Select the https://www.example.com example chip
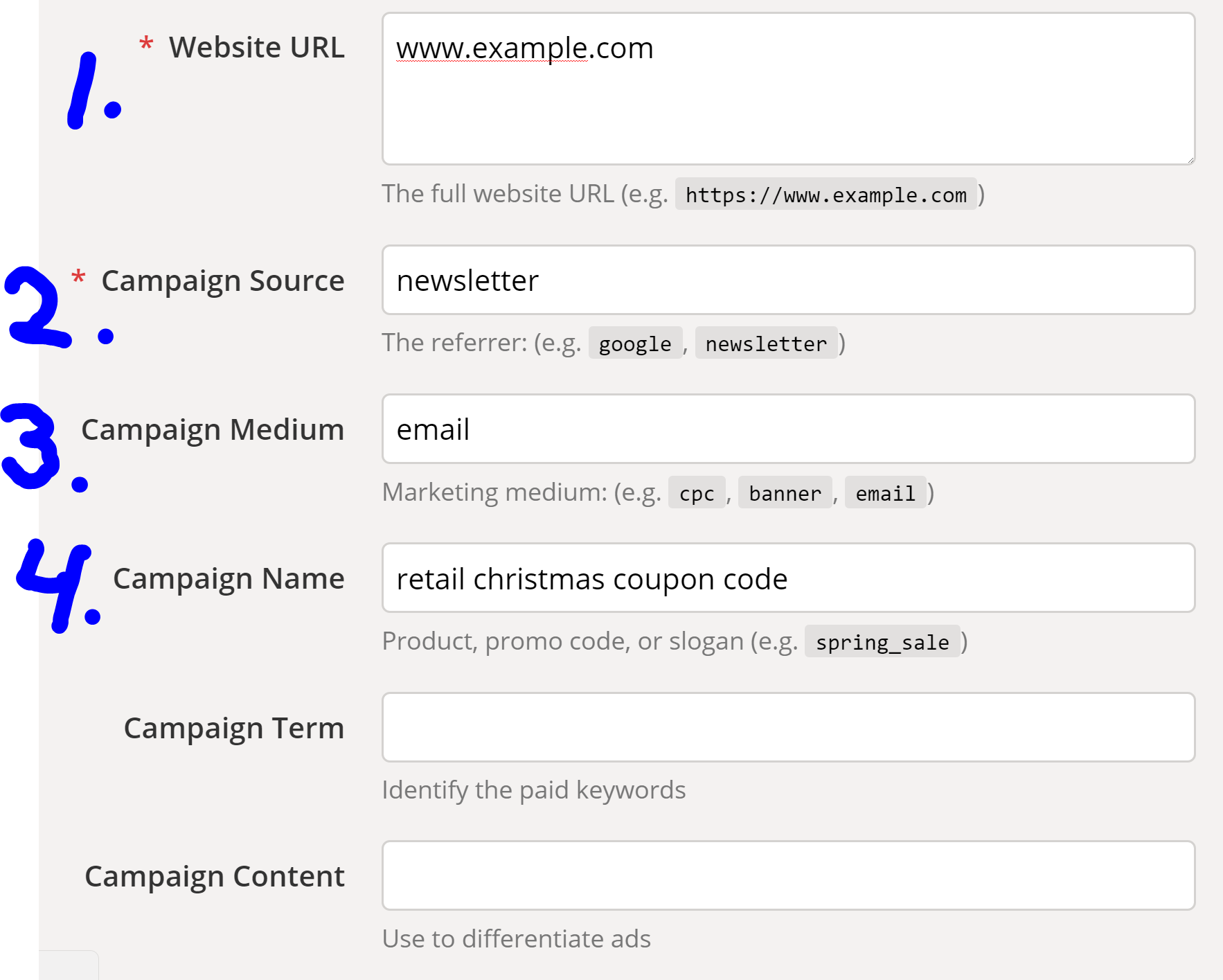This screenshot has height=980, width=1223. tap(825, 195)
